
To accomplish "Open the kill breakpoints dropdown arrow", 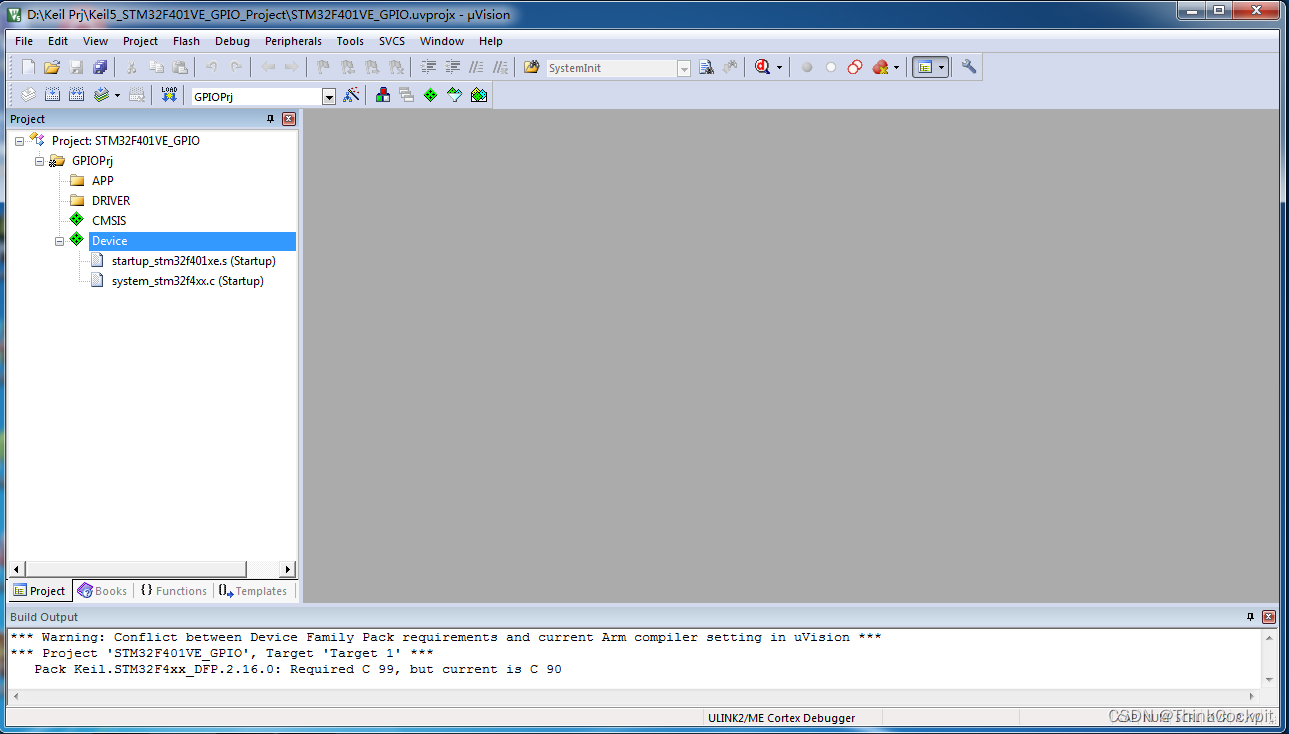I will point(896,68).
